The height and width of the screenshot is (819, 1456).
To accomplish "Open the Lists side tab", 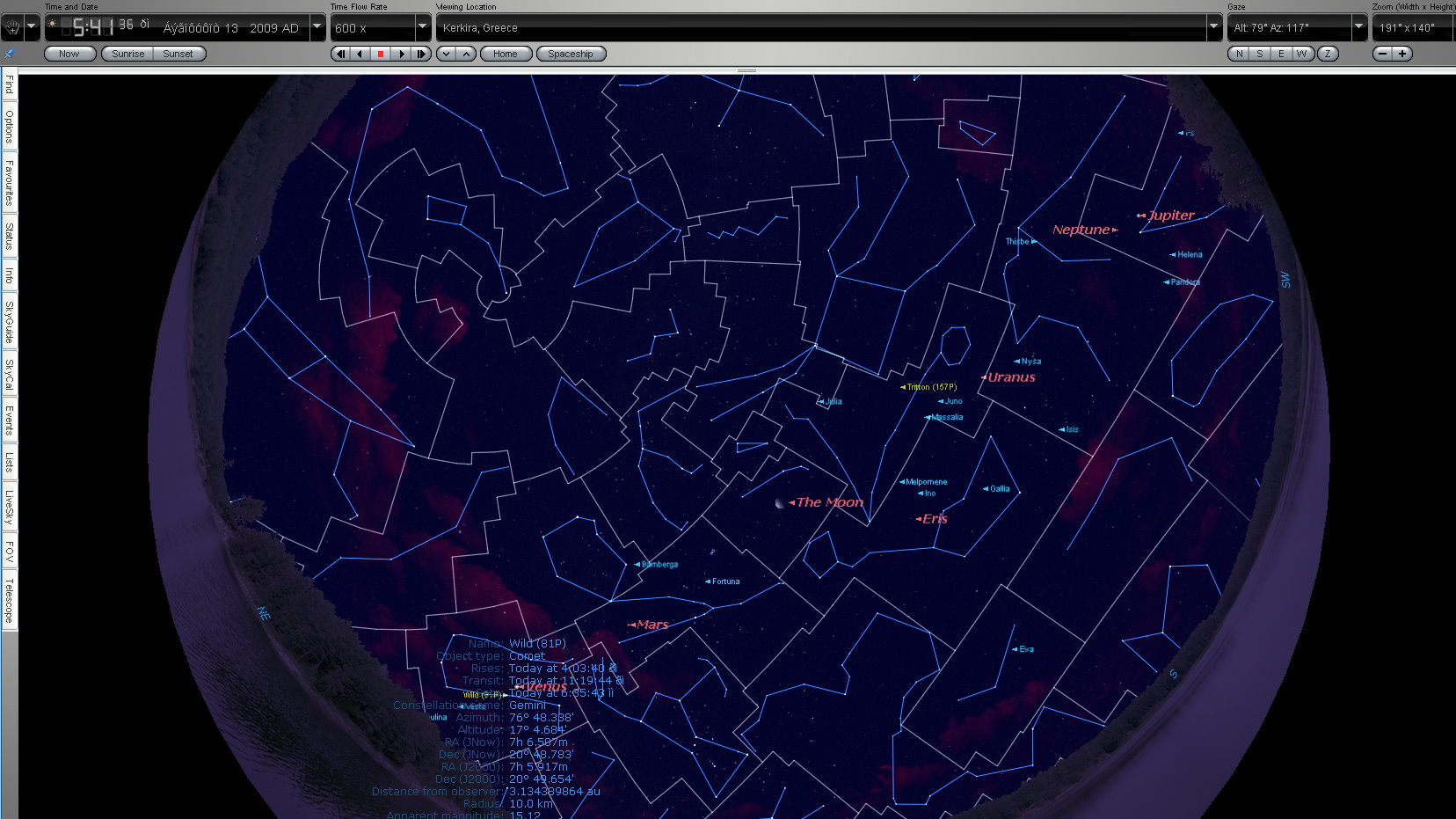I will pyautogui.click(x=9, y=461).
